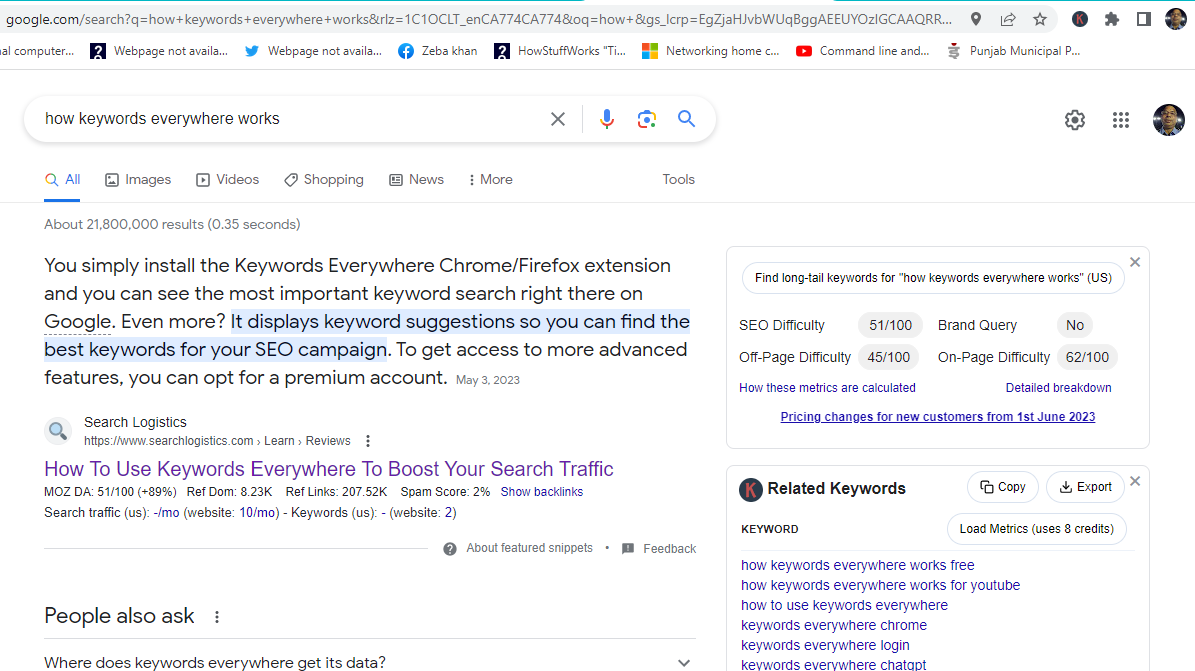Click Brand Query value No
The height and width of the screenshot is (671, 1195).
(x=1075, y=325)
